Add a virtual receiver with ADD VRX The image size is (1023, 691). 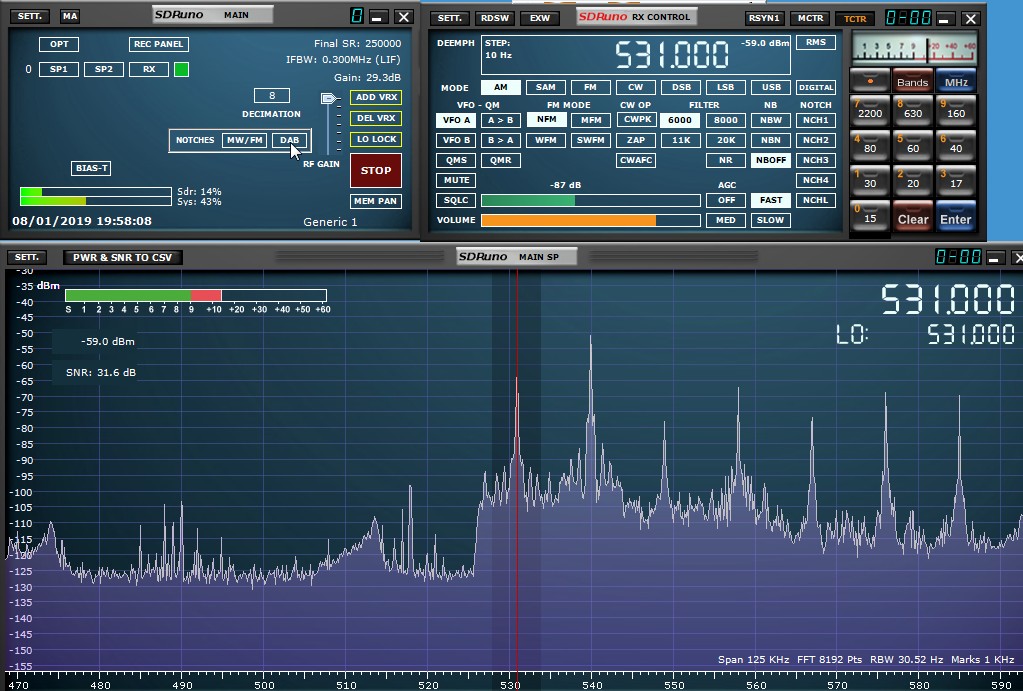(x=376, y=97)
